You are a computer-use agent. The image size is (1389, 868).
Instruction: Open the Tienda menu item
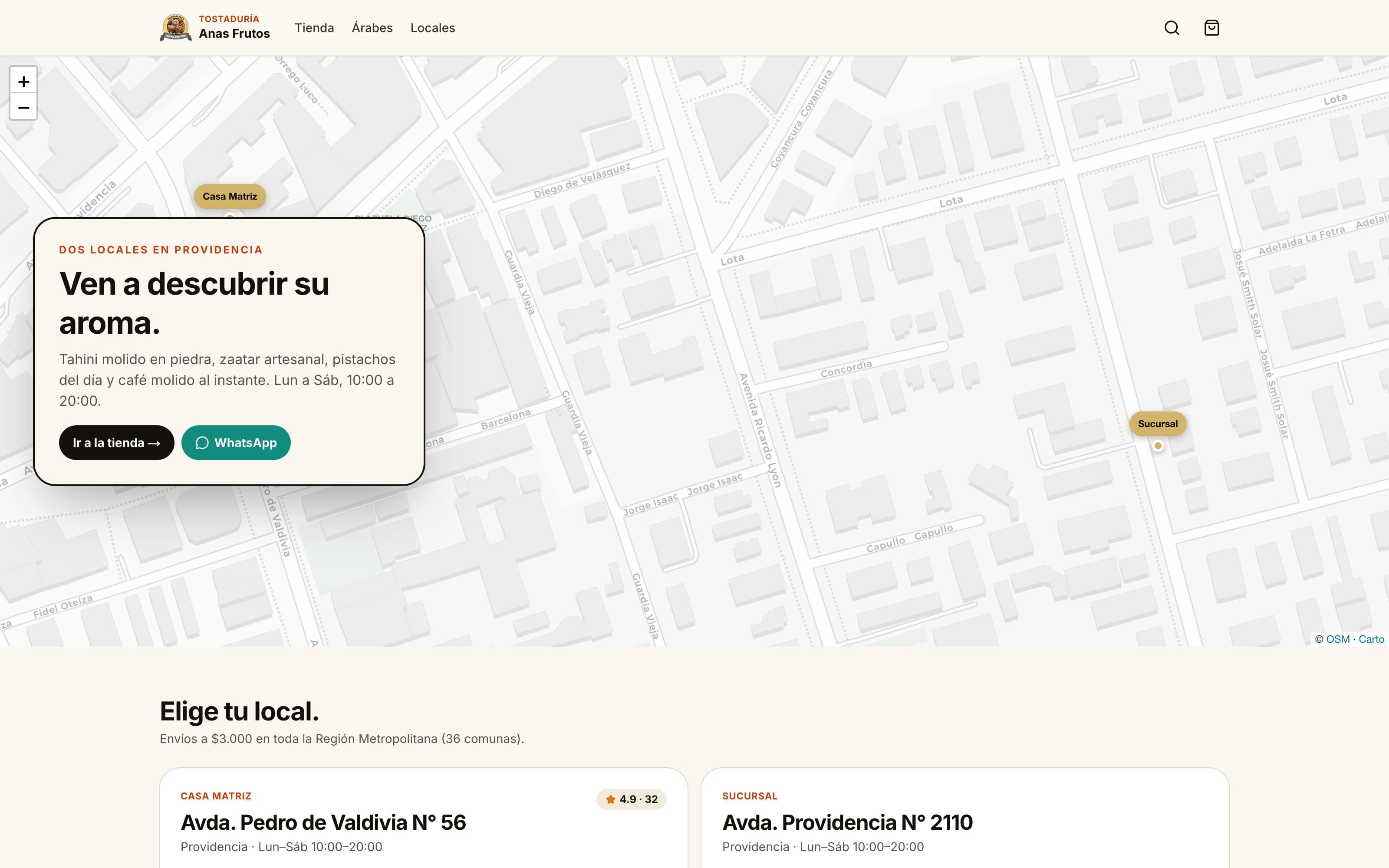314,27
